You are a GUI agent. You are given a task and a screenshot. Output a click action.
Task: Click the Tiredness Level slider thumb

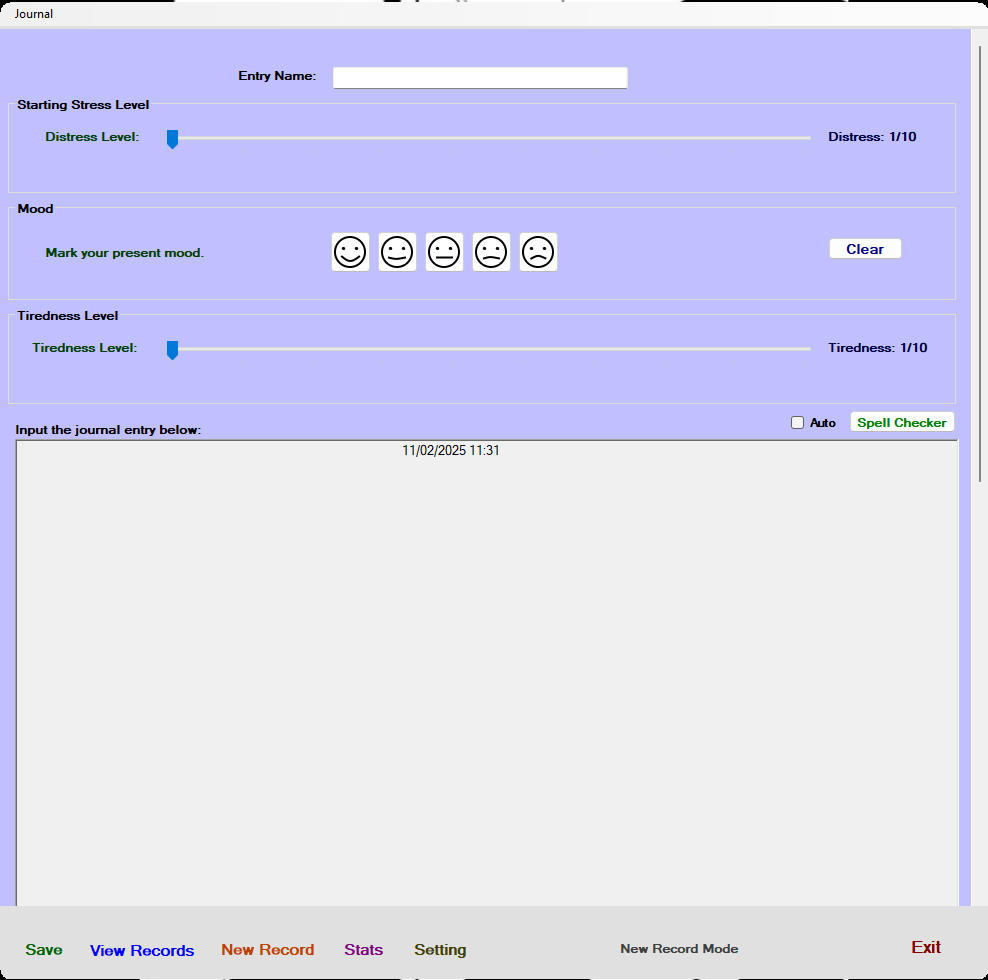172,350
